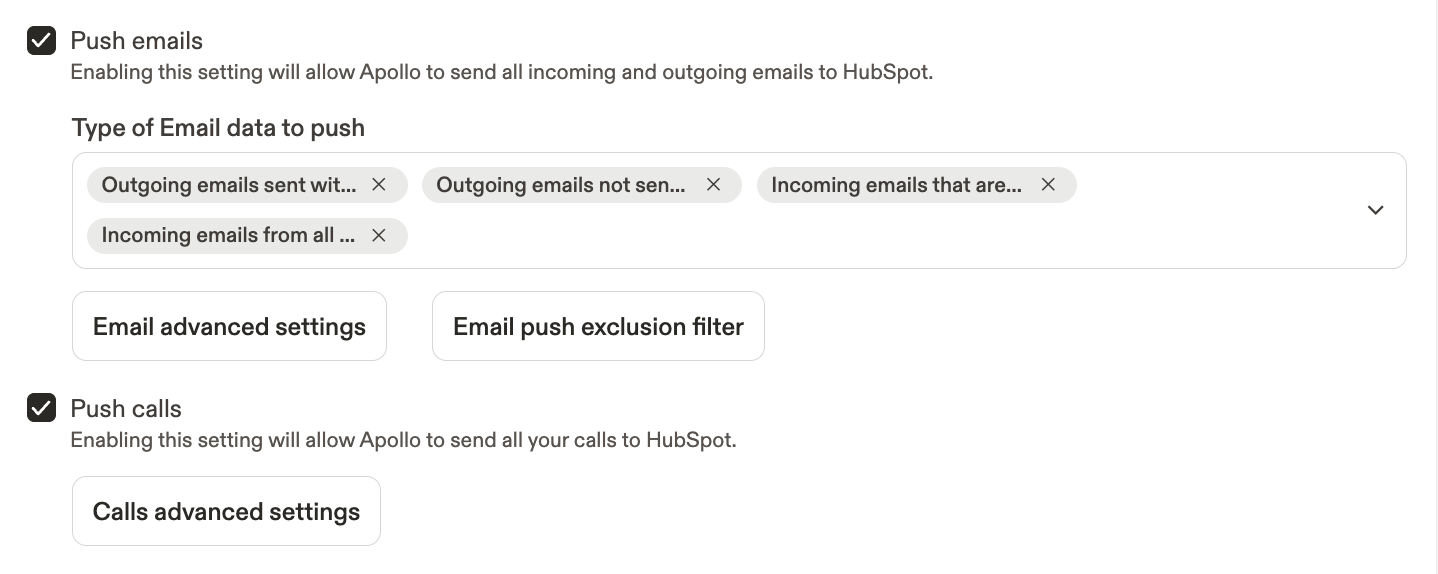Disable the Push calls checkbox
Screen dimensions: 1438x574
tap(41, 408)
